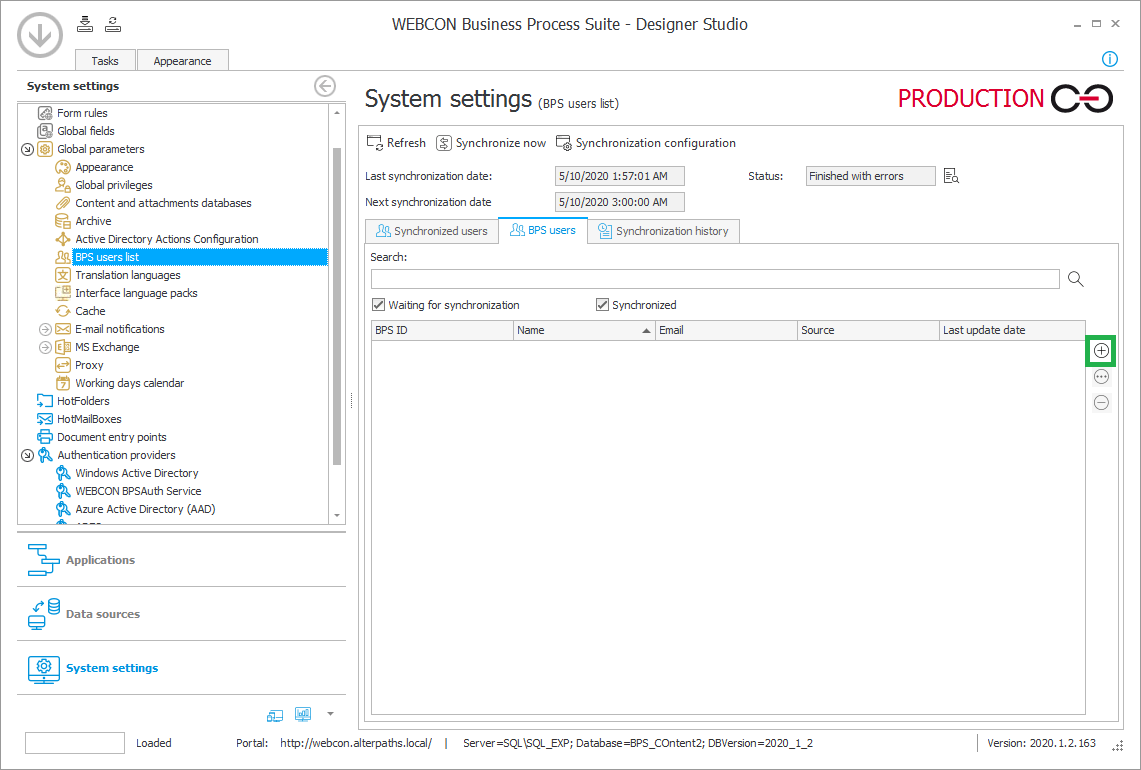This screenshot has width=1141, height=770.
Task: Click the info icon in the top-right corner
Action: [x=1109, y=59]
